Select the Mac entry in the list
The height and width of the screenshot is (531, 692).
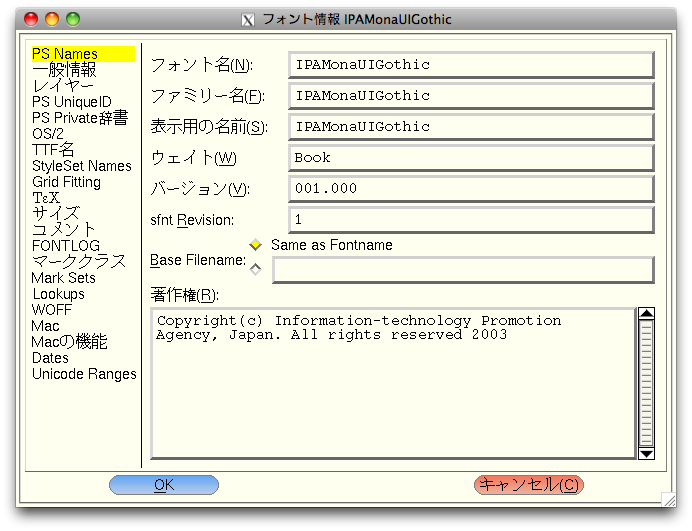point(45,326)
